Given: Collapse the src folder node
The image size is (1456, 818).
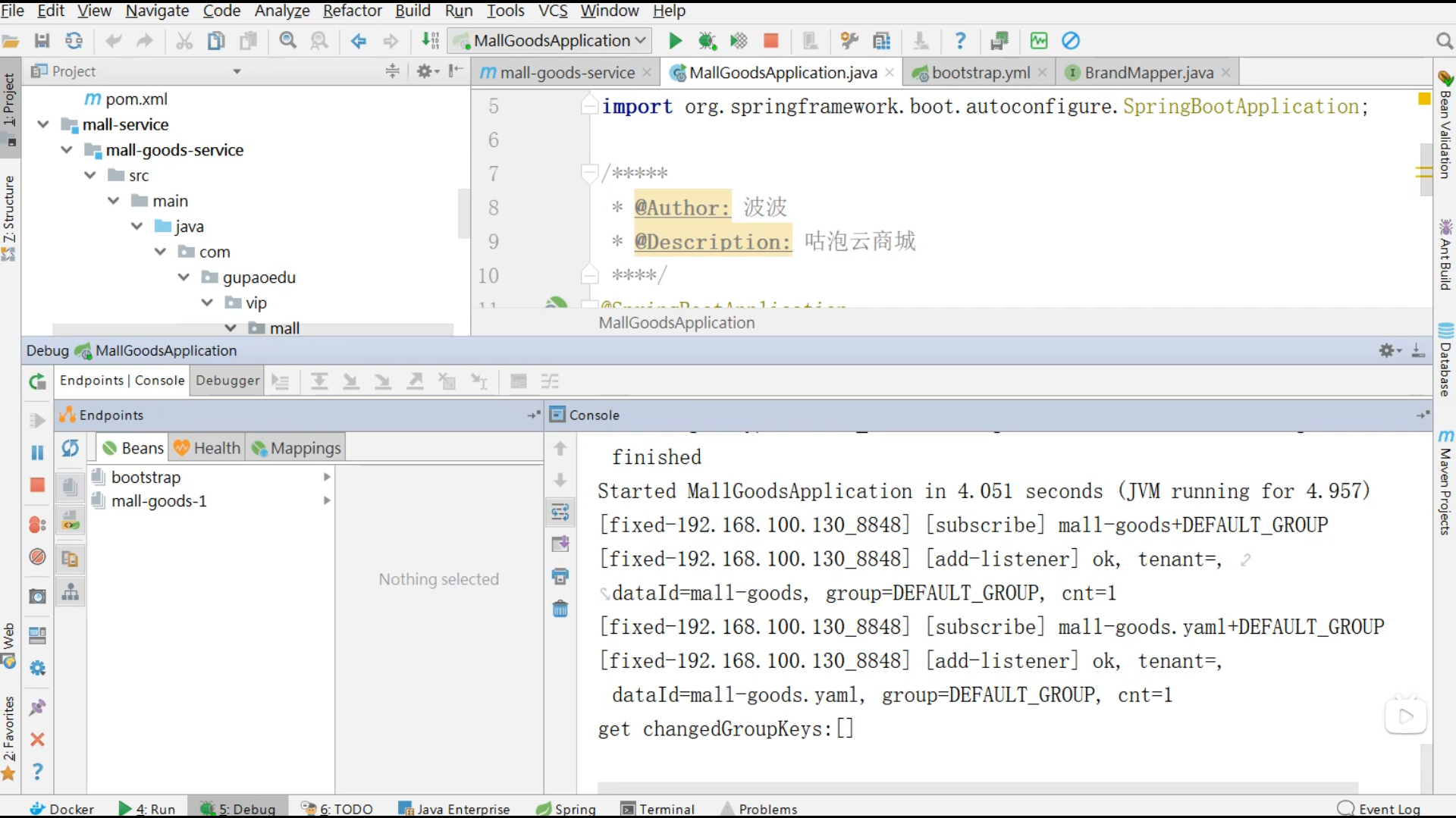Looking at the screenshot, I should coord(90,176).
